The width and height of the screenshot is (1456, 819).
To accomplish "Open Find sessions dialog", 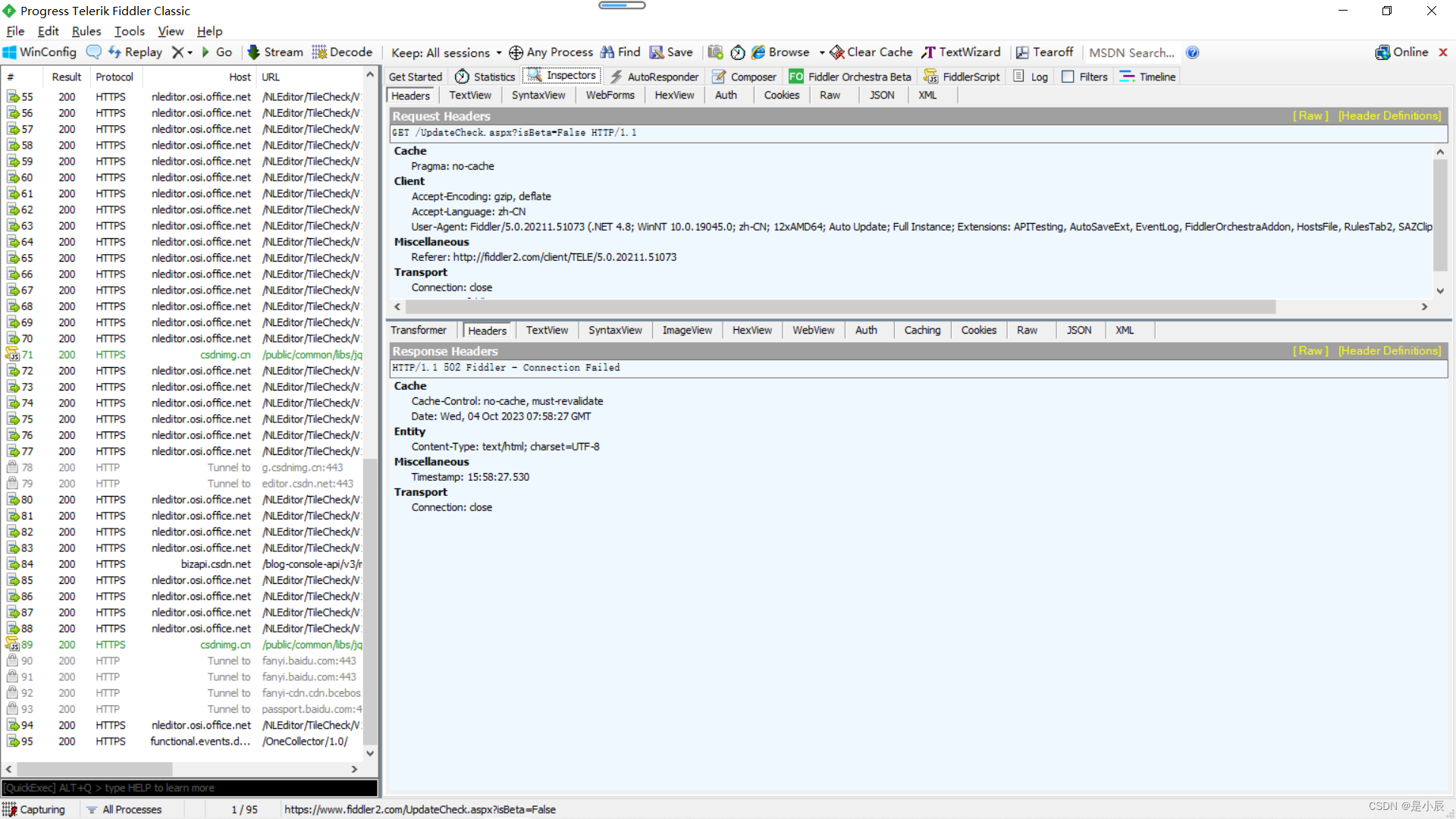I will (620, 52).
